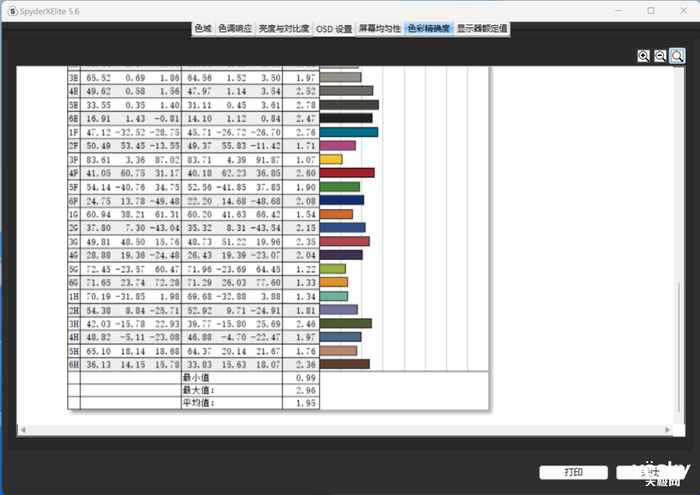
Task: Open the 显示器额定值 tab
Action: (482, 29)
